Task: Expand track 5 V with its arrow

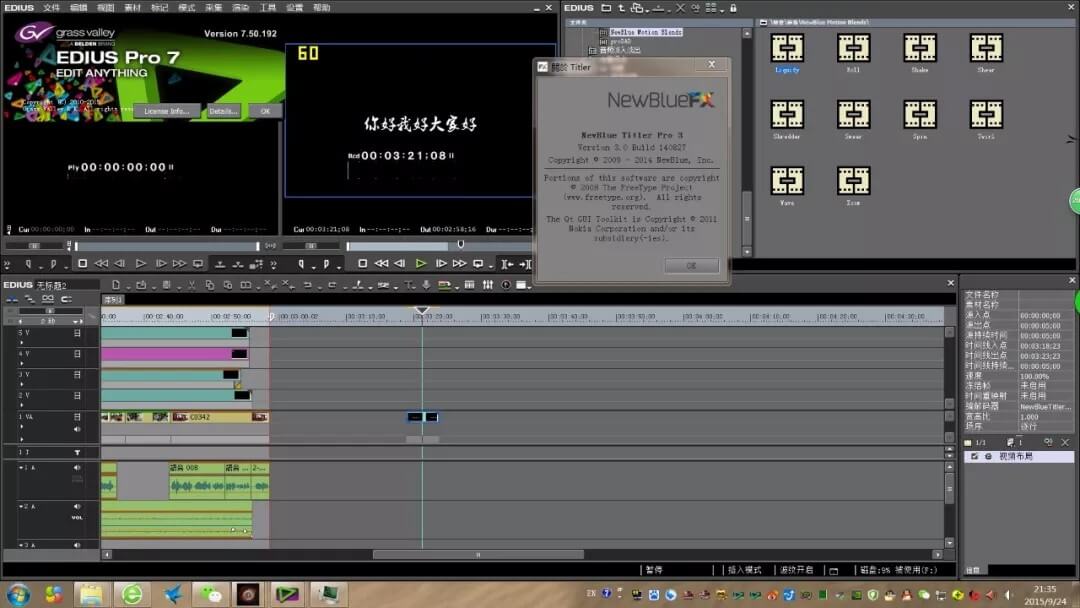Action: point(21,342)
